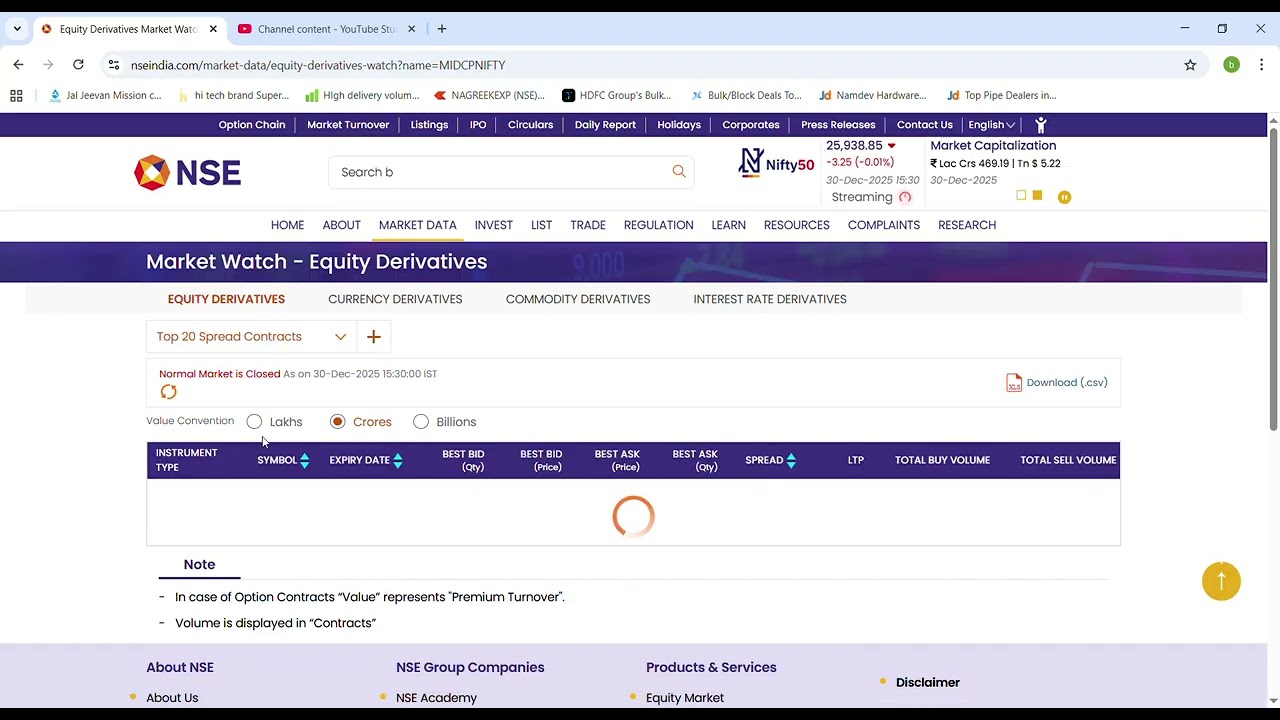Image resolution: width=1280 pixels, height=720 pixels.
Task: Open the COMPLAINTS menu
Action: [884, 225]
